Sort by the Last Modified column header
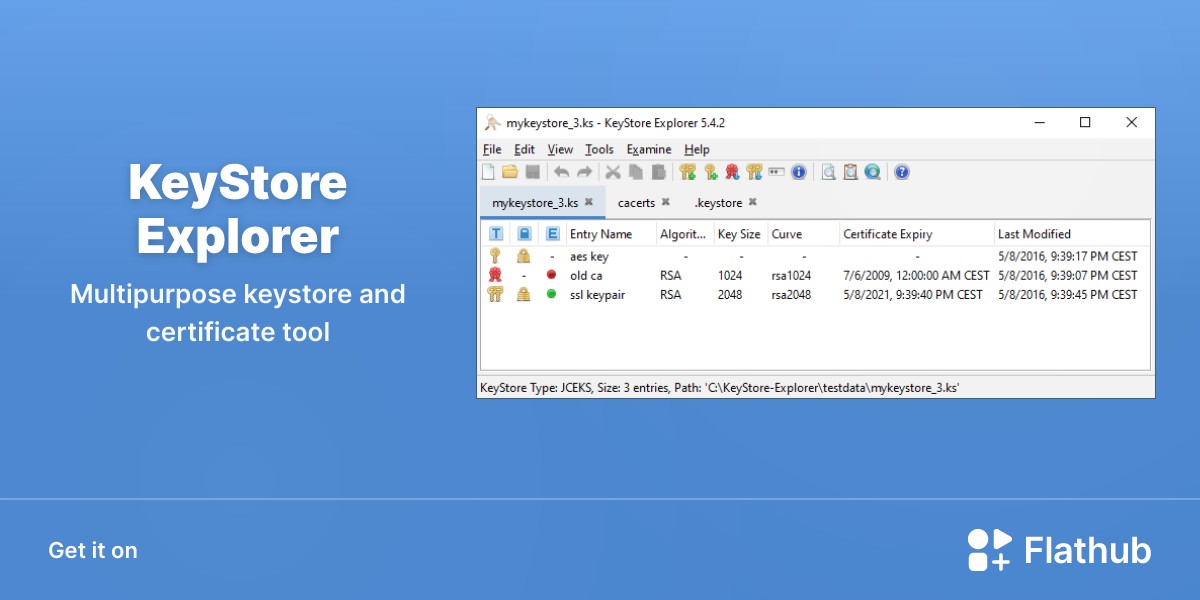 (1072, 234)
